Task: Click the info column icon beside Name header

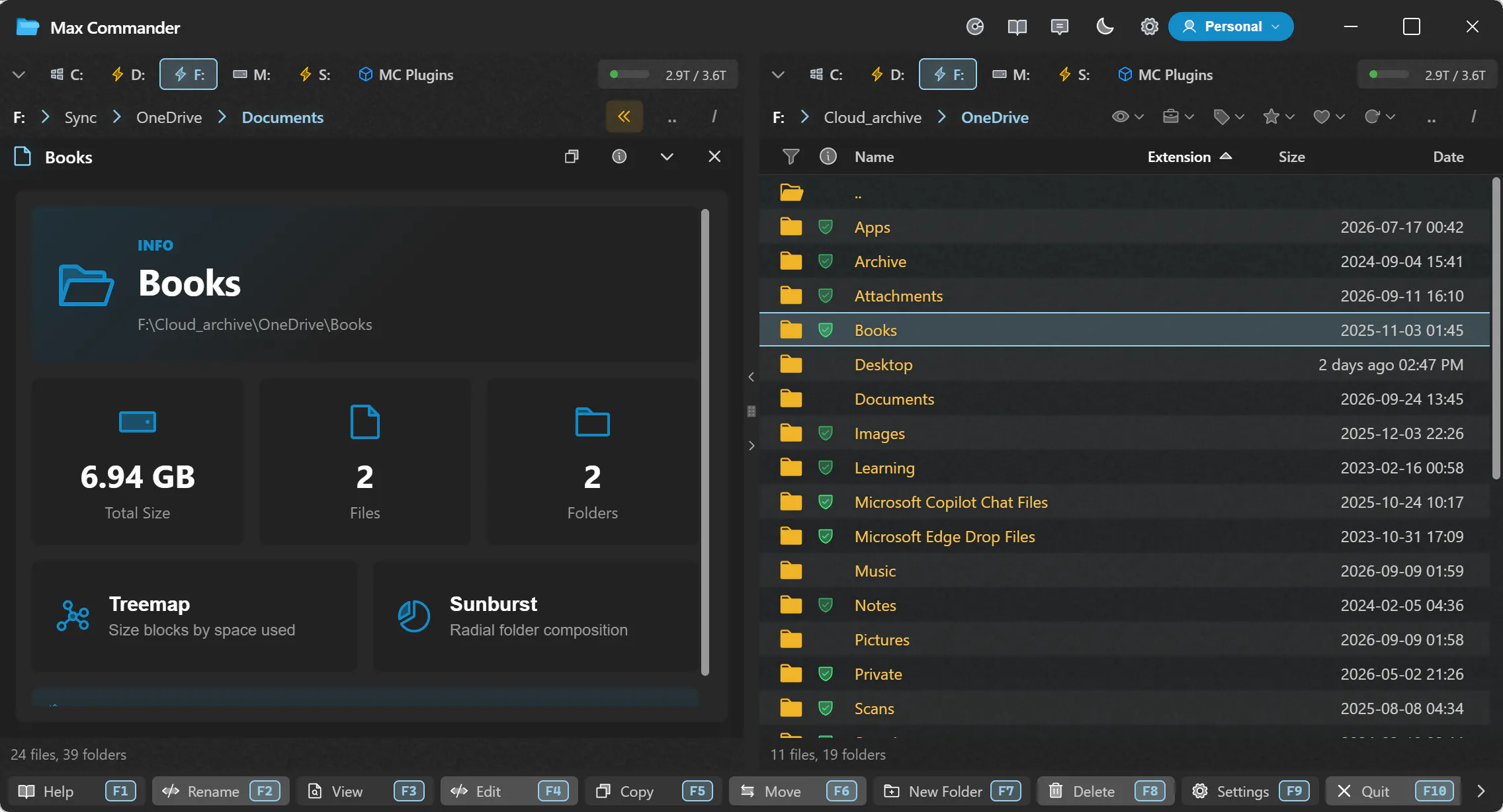Action: 828,157
